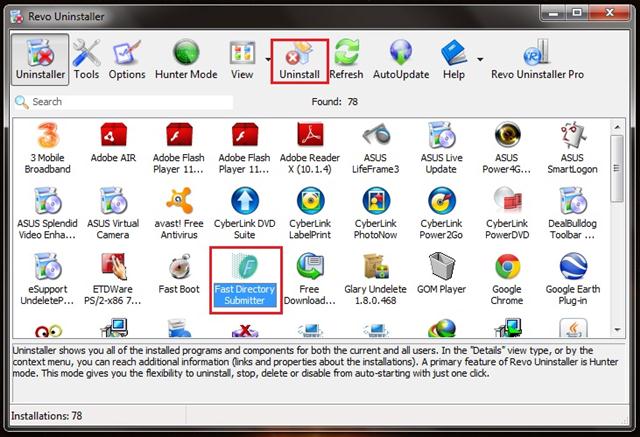640x437 pixels.
Task: Select ASUS SmartLogon
Action: coord(572,149)
